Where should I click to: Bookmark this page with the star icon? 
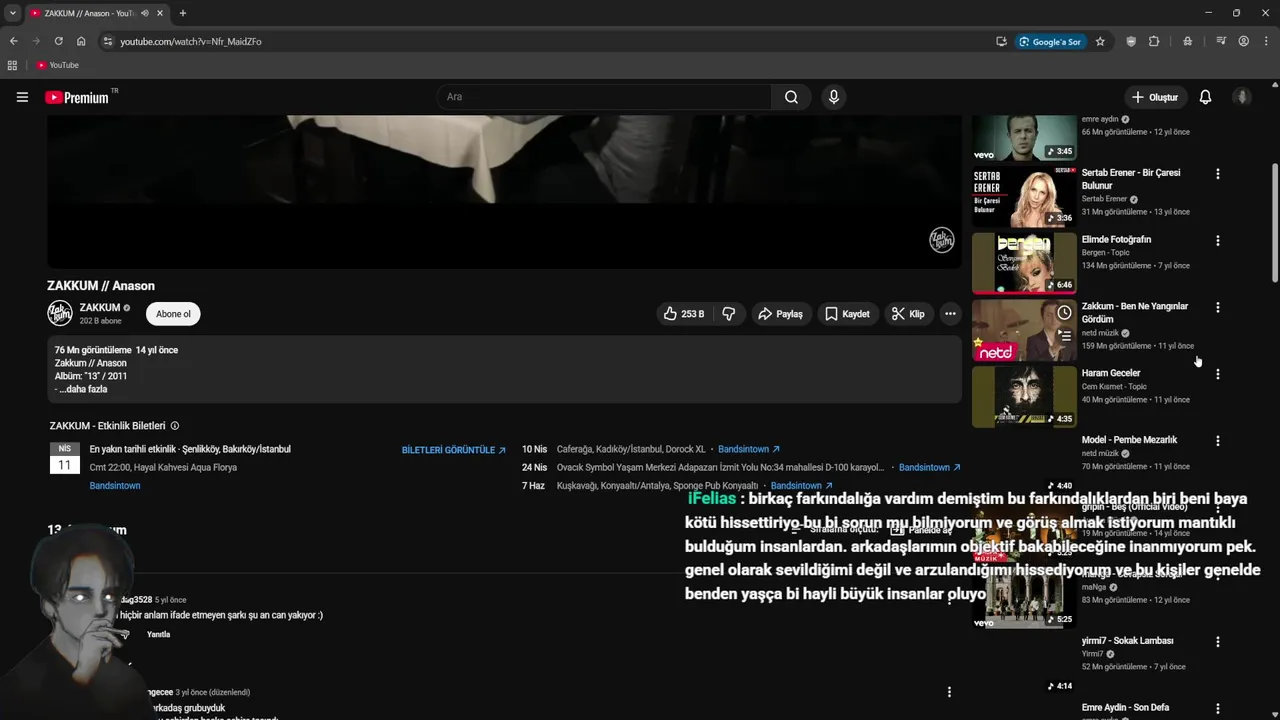1100,41
